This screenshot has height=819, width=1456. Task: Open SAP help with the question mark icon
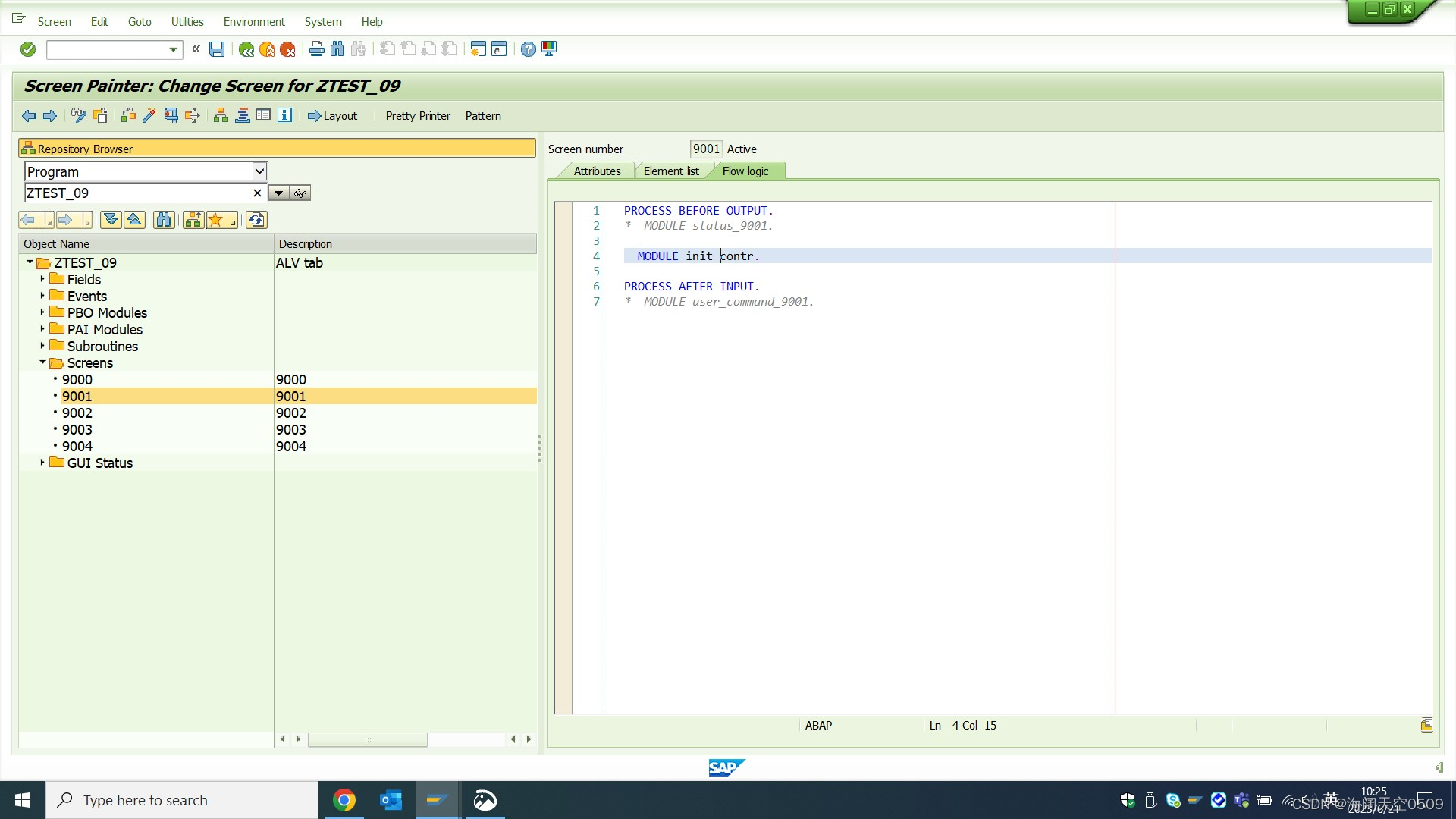tap(528, 49)
